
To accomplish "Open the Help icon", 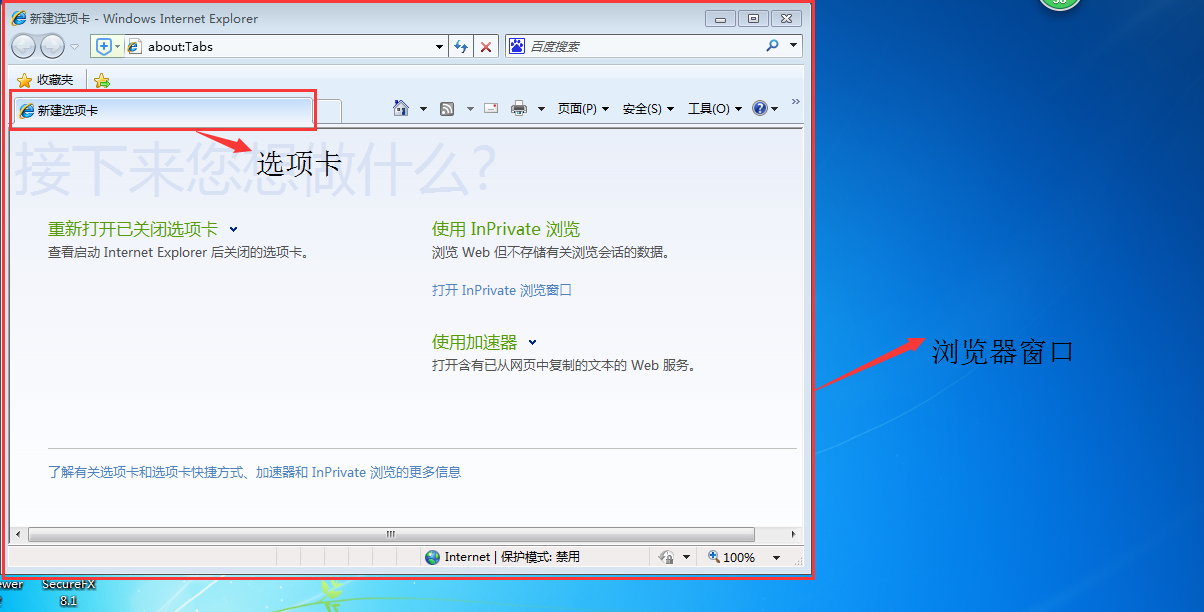I will click(x=760, y=108).
